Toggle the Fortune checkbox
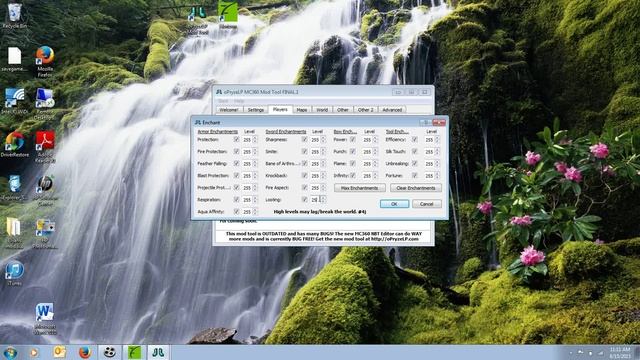 pyautogui.click(x=415, y=176)
